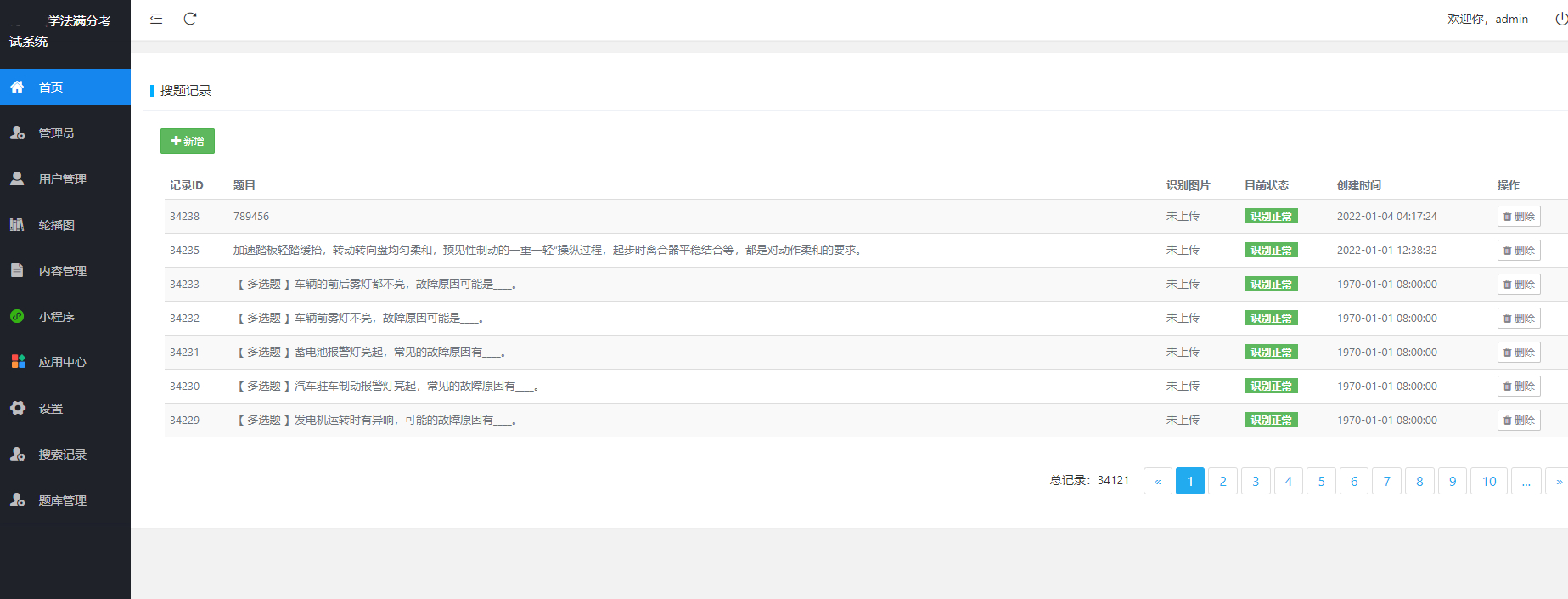Click the 创建时间 column header

(1359, 185)
